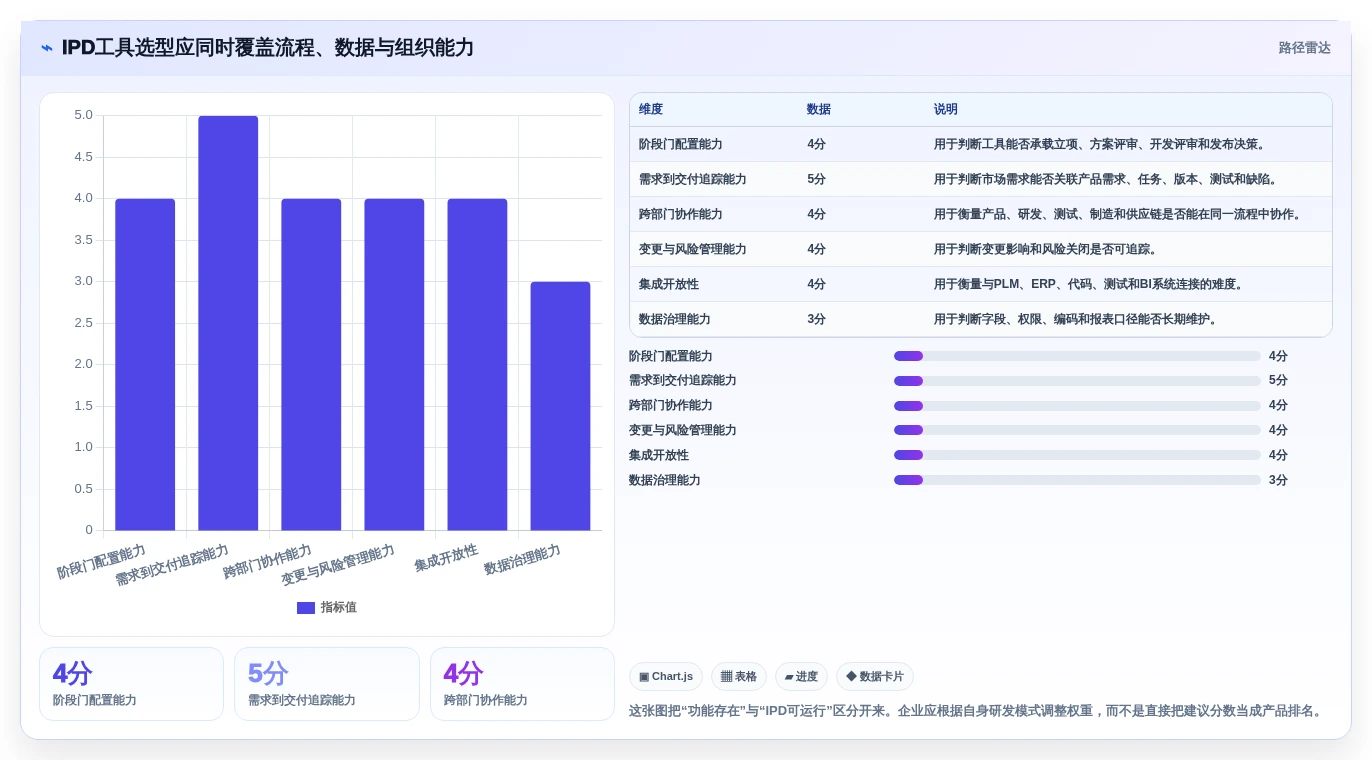1372x760 pixels.
Task: Click the lightning icon beside the title
Action: [x=47, y=48]
